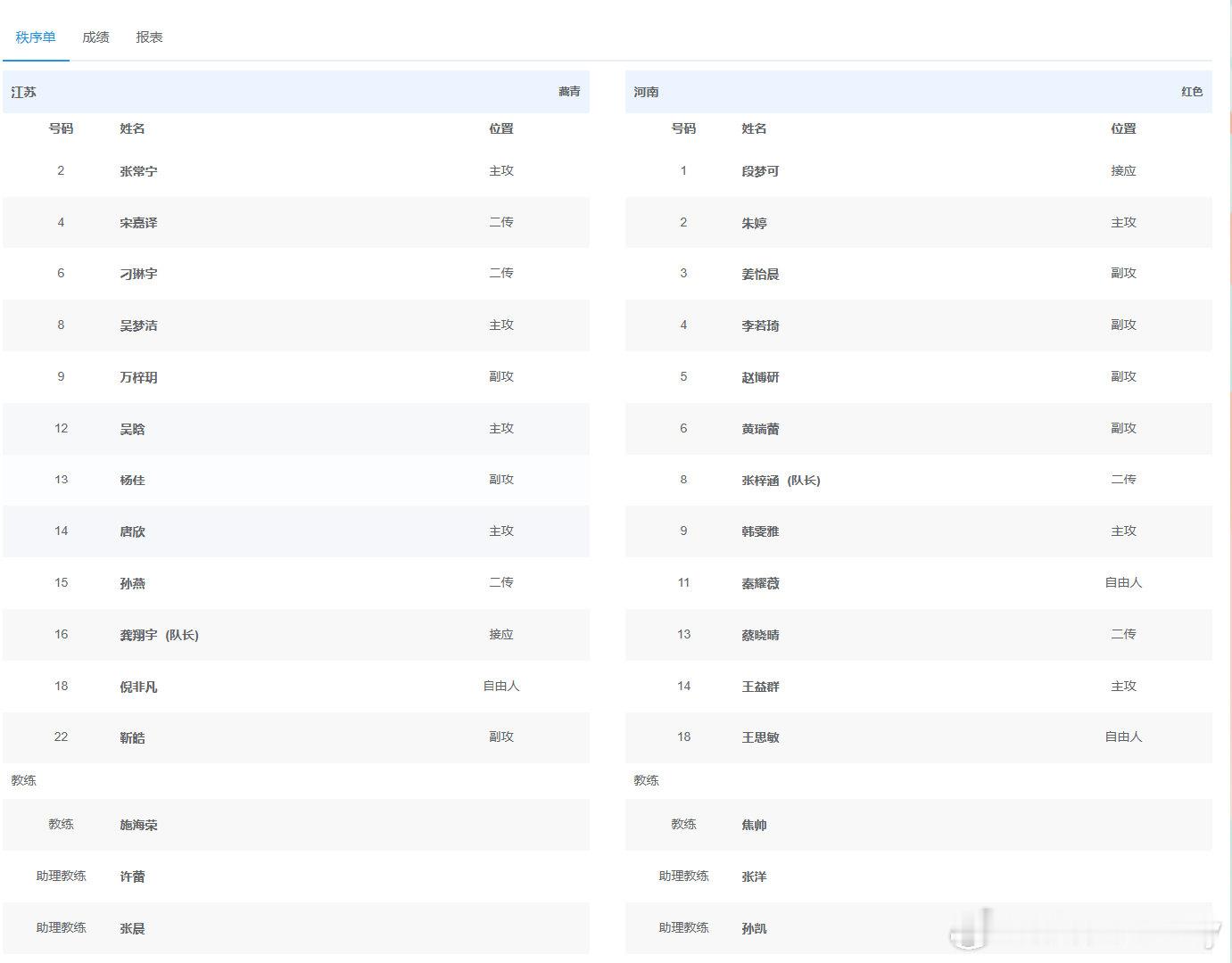The image size is (1232, 963).
Task: Select player name 王思敏
Action: [760, 737]
